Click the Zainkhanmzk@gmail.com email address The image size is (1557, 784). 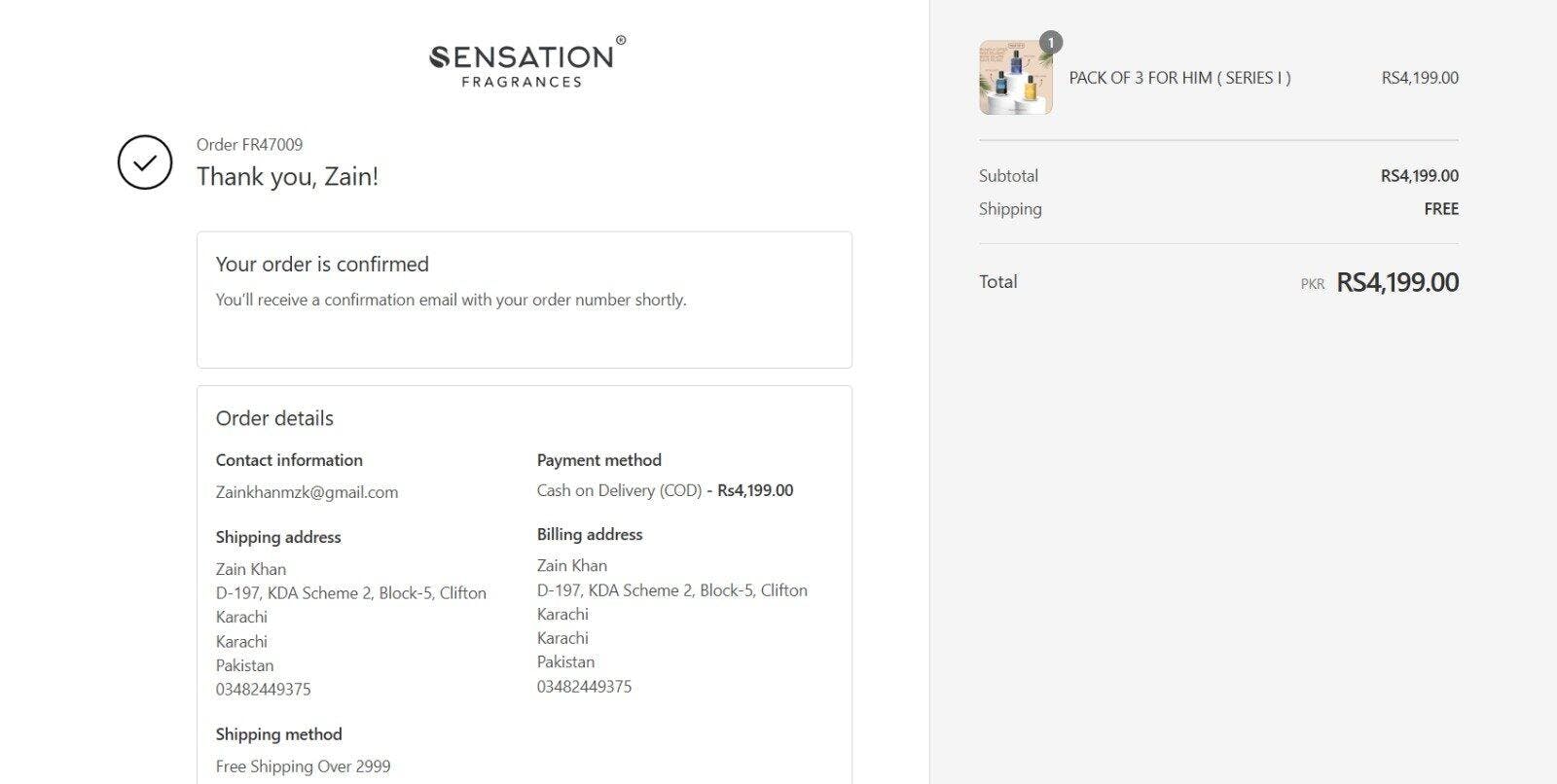coord(307,492)
